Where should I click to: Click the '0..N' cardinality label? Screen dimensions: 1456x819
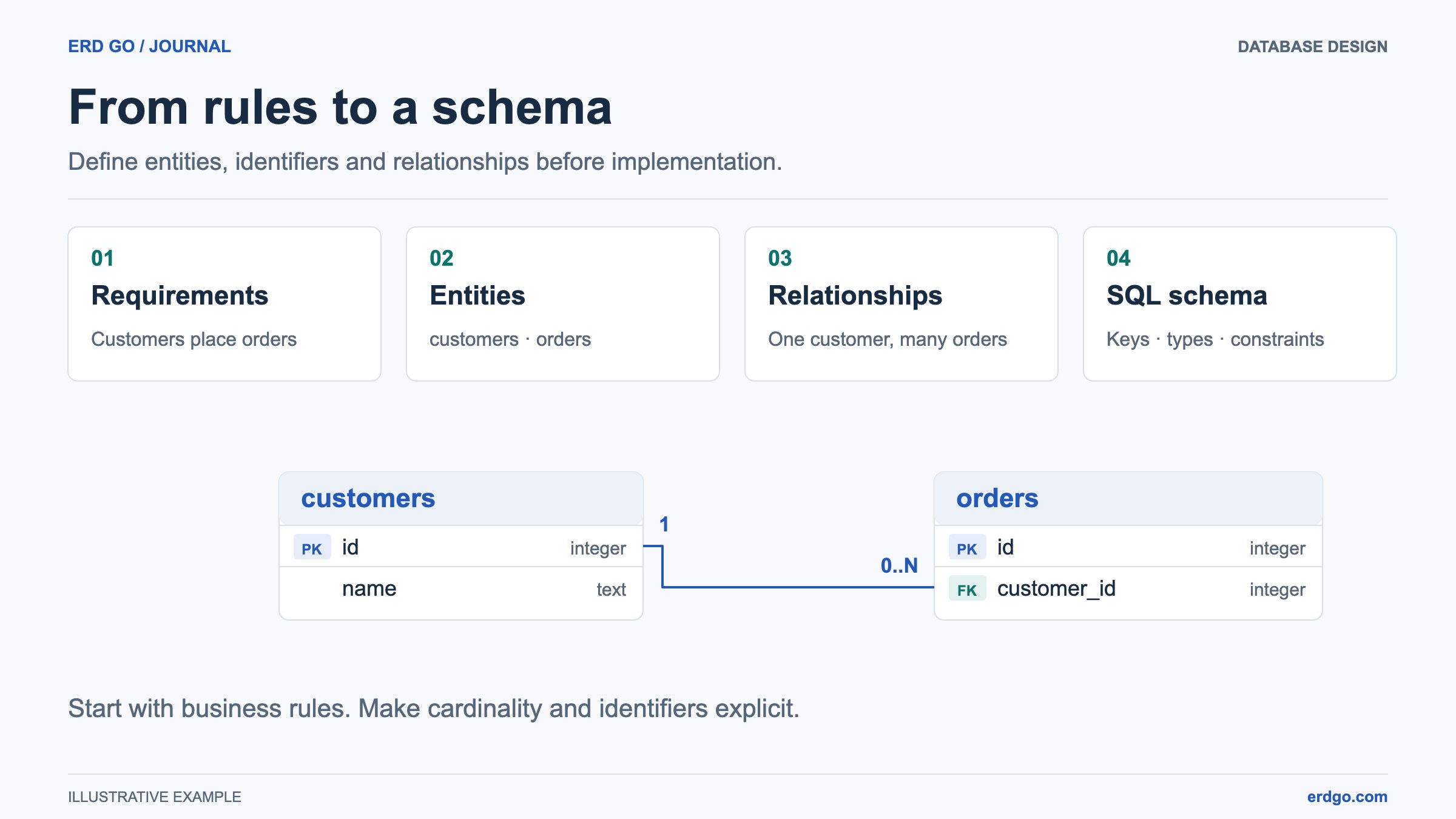click(x=899, y=565)
